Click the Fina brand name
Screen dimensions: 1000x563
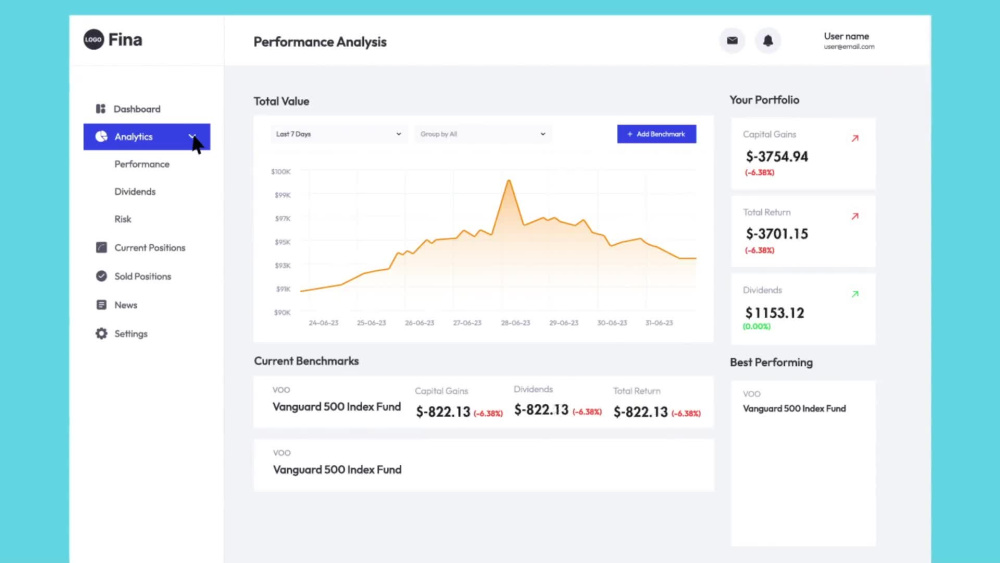[125, 40]
